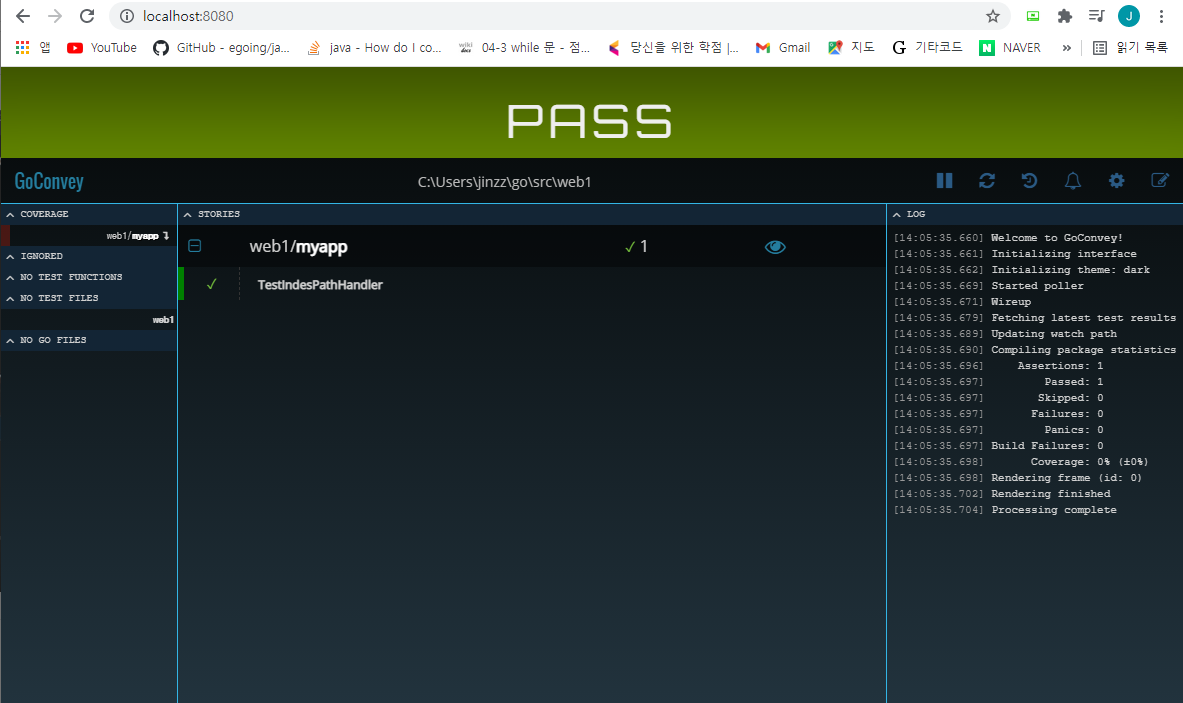This screenshot has height=703, width=1183.
Task: Click the GoConvey logo
Action: pyautogui.click(x=49, y=181)
